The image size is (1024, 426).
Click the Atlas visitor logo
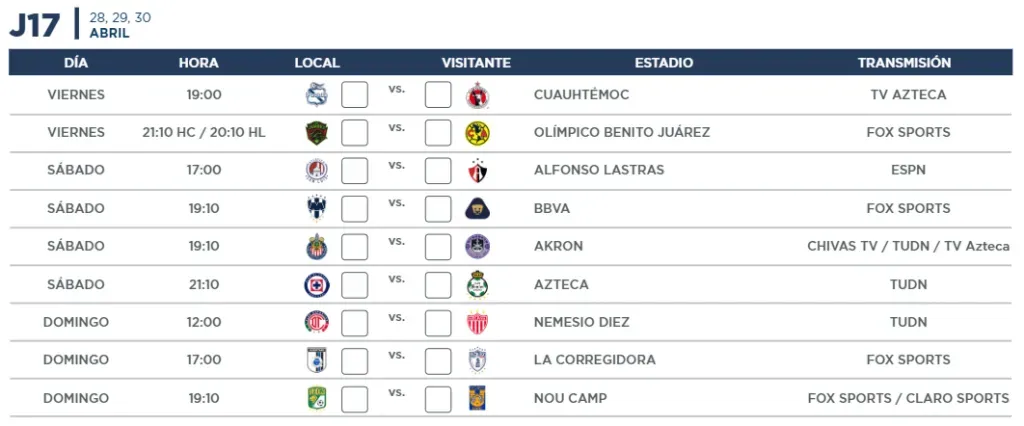477,171
